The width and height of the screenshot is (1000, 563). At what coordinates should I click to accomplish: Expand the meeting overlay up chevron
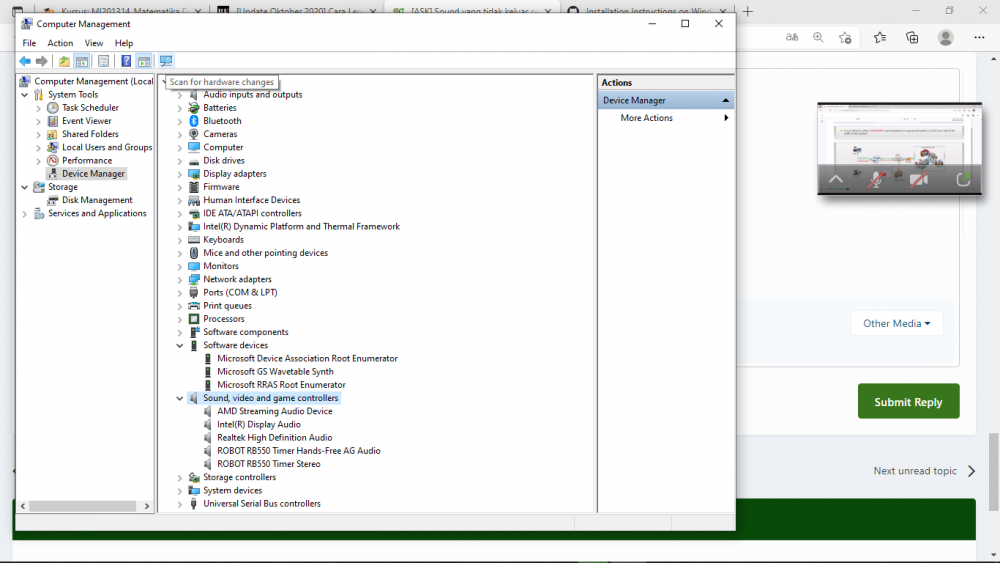coord(835,180)
